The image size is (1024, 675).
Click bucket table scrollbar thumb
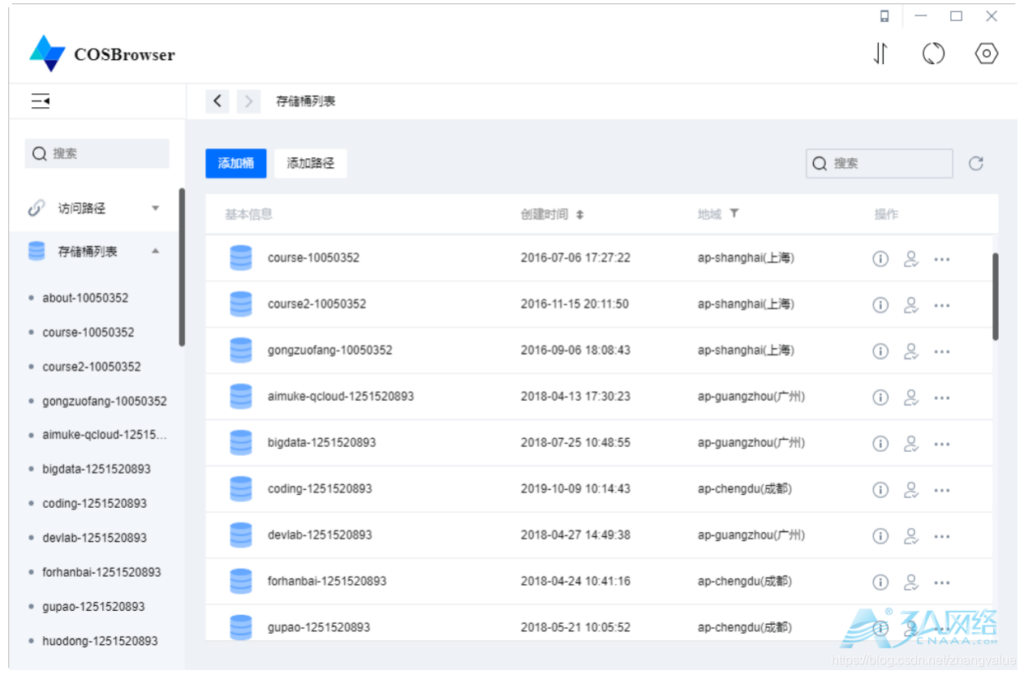point(995,296)
